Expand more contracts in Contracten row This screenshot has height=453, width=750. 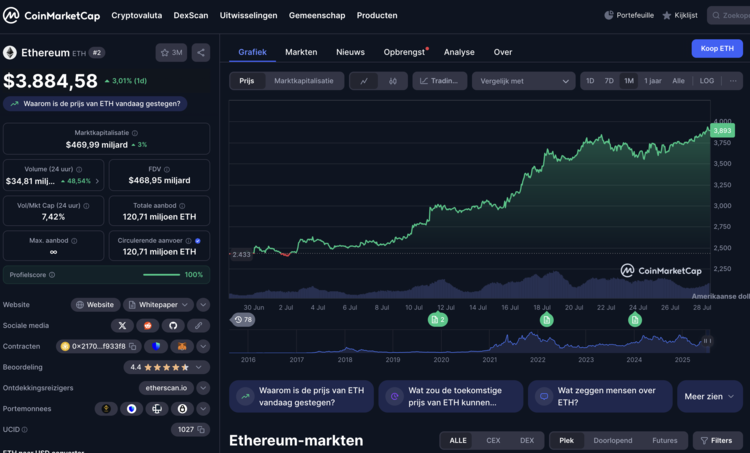pos(203,346)
